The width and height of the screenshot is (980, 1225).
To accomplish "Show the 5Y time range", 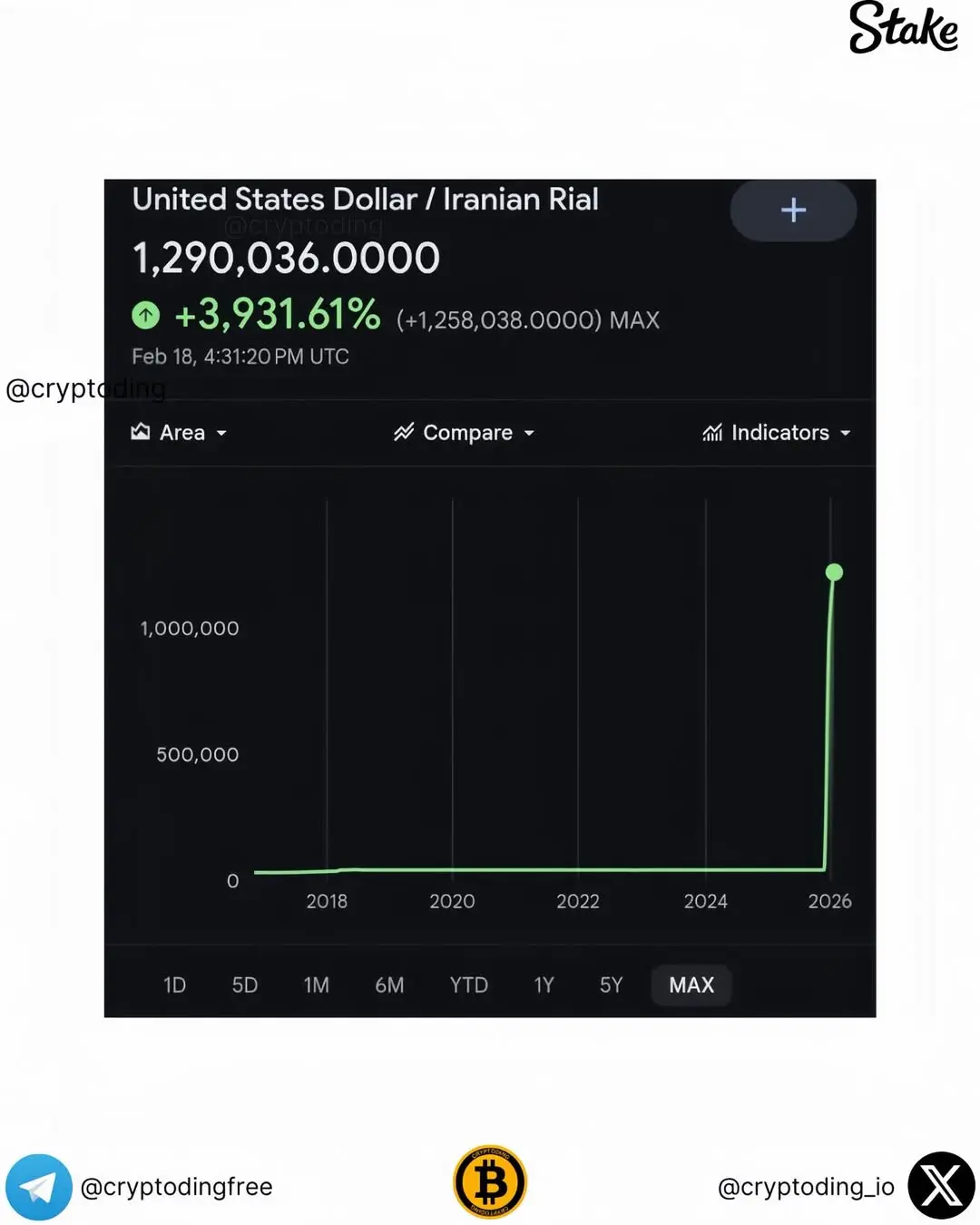I will coord(612,985).
